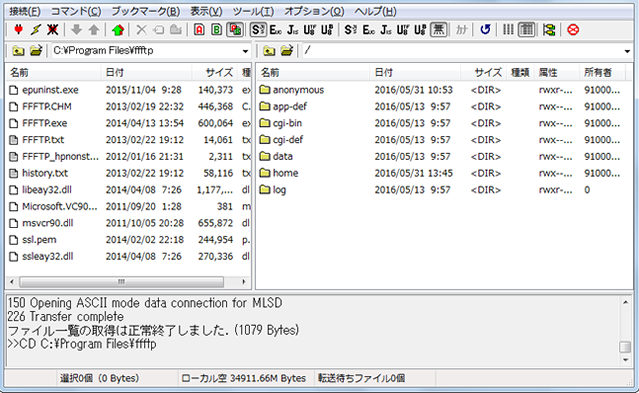639x393 pixels.
Task: Select local file FFFTP.exe
Action: (x=38, y=123)
